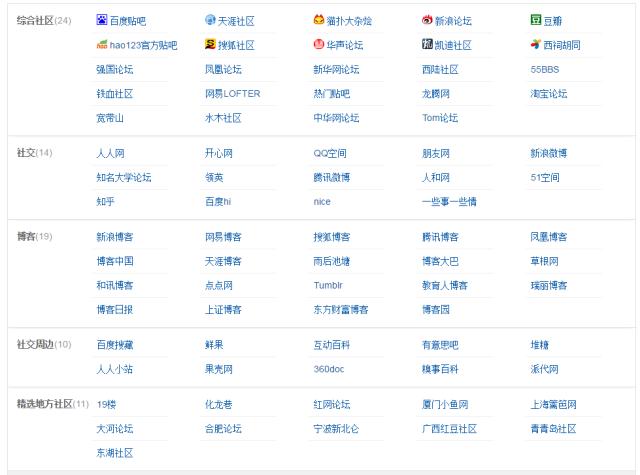Open Tom论坛 link
The width and height of the screenshot is (640, 475).
click(440, 118)
